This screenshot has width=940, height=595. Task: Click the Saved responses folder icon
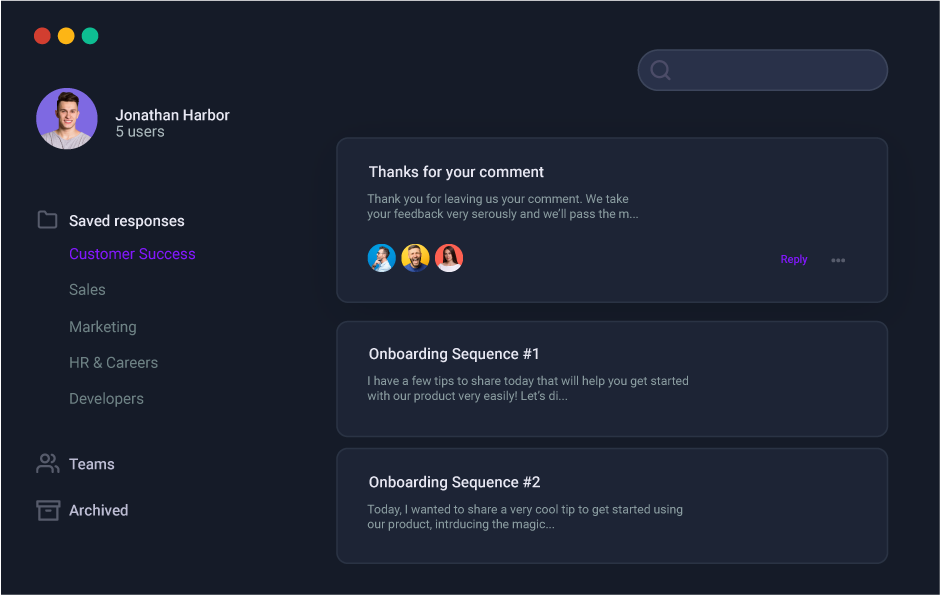pos(47,220)
